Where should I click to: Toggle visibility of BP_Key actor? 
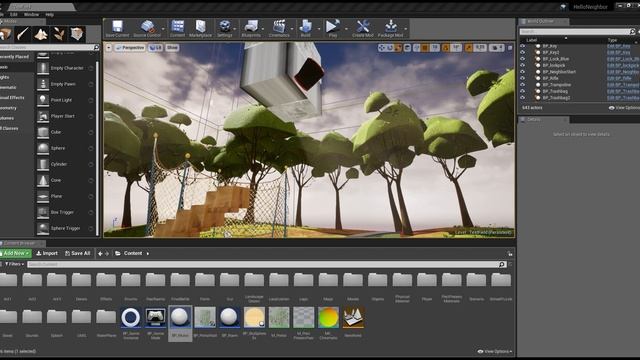click(x=522, y=46)
